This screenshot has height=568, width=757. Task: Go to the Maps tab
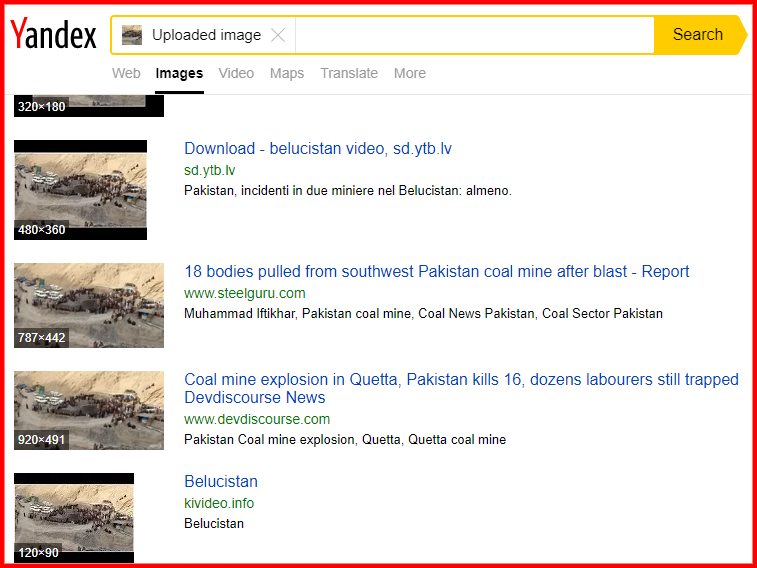287,73
